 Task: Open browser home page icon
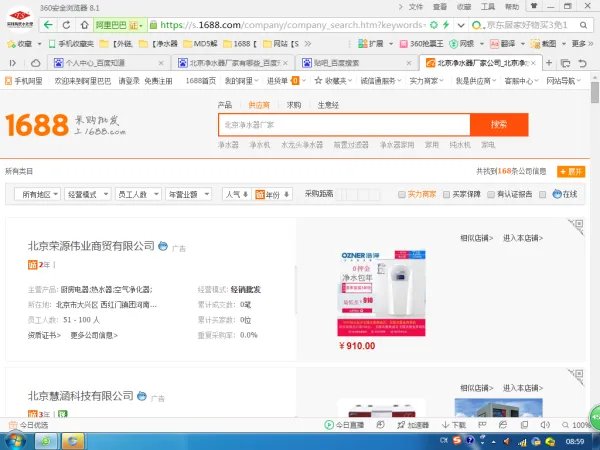pos(84,25)
